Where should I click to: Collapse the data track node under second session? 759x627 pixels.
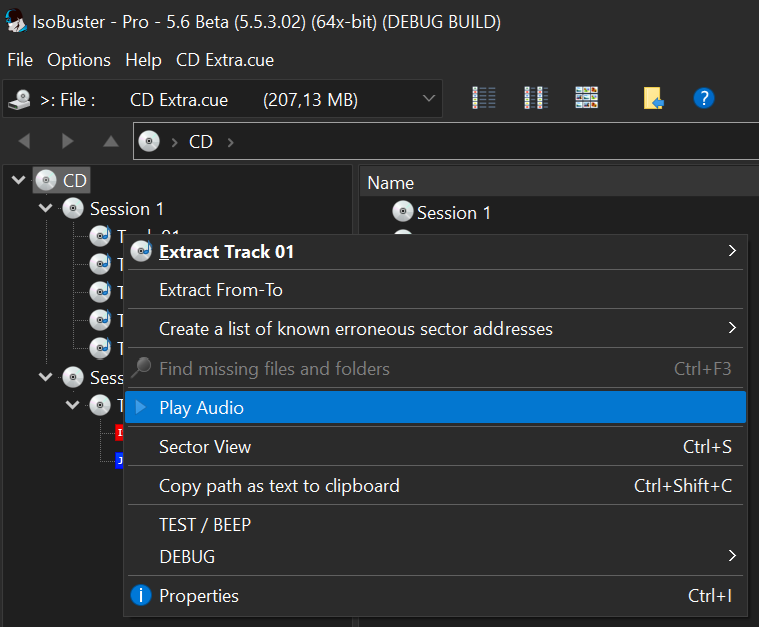(x=73, y=405)
